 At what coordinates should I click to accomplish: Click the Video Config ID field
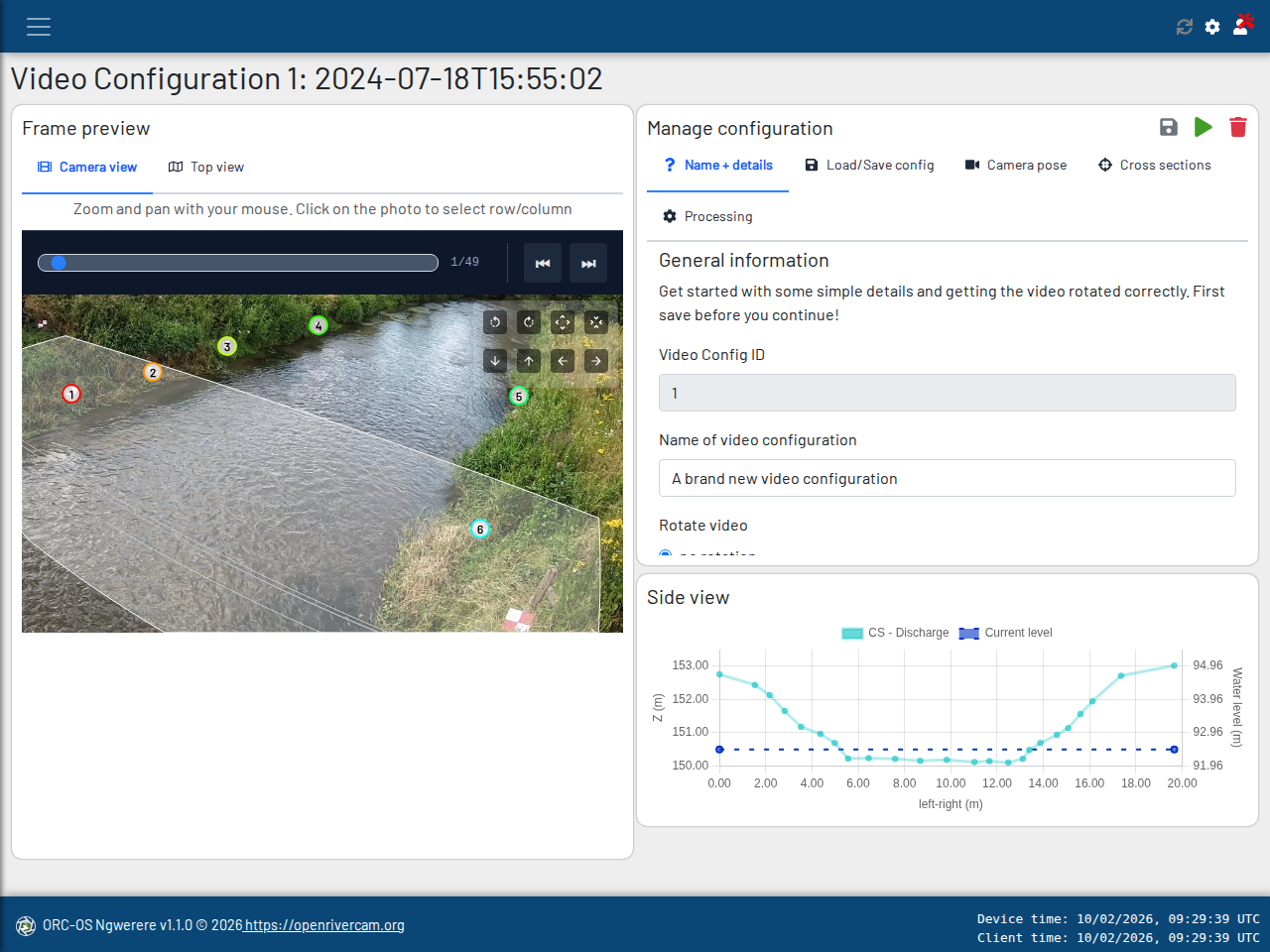pos(948,393)
